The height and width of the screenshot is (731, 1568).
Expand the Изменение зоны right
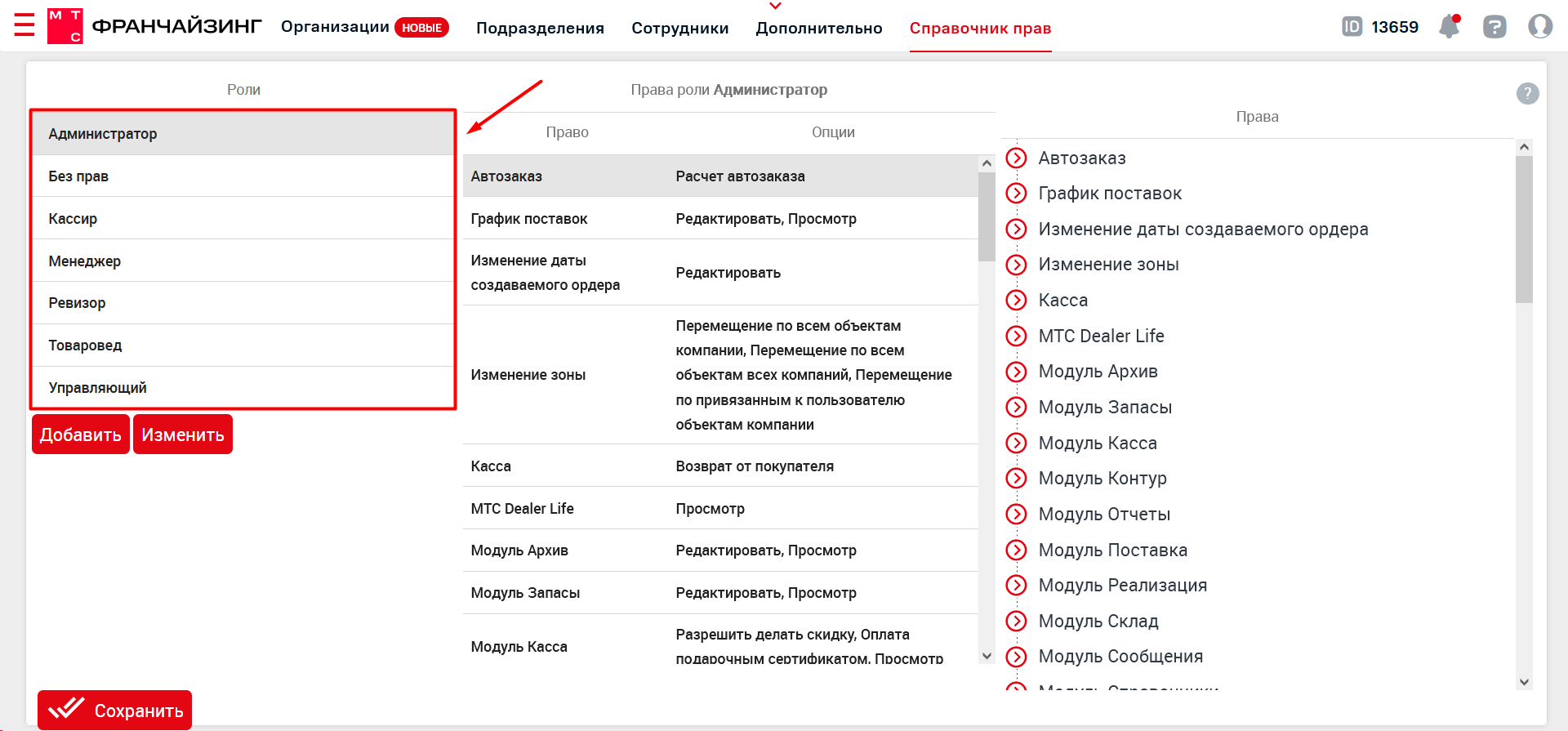click(x=1016, y=265)
